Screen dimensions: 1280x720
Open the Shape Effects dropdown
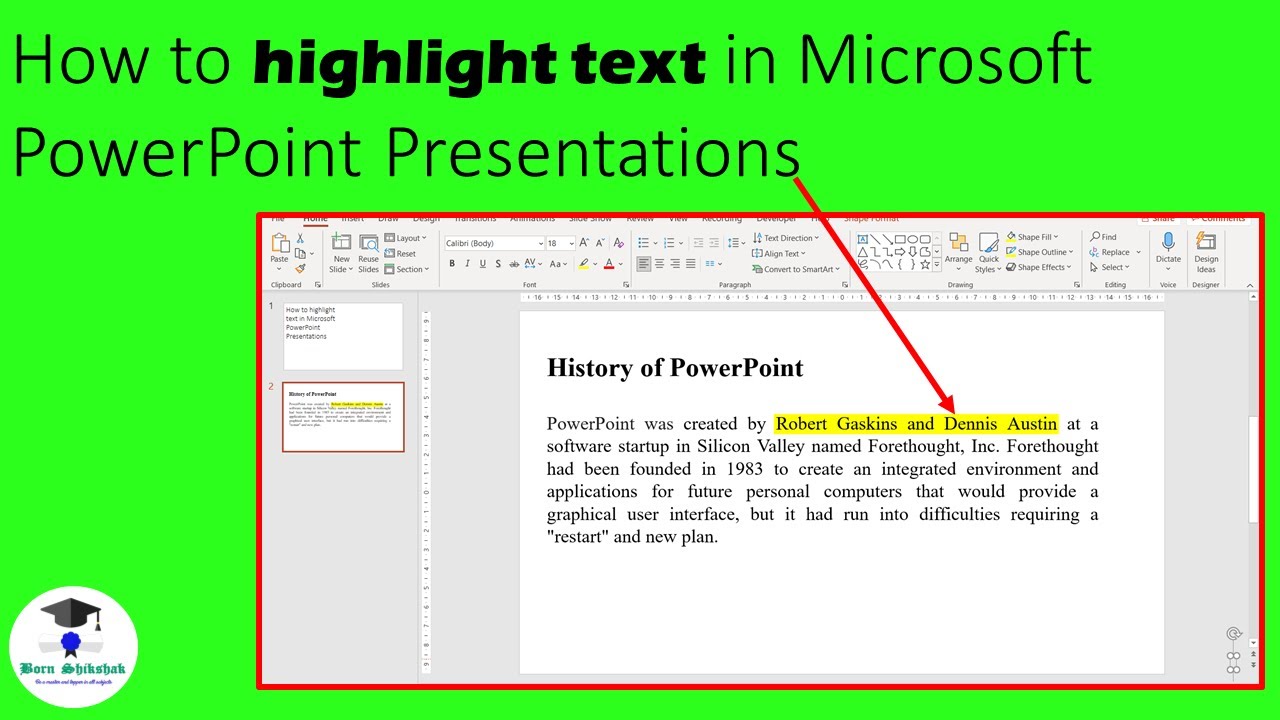coord(1039,268)
